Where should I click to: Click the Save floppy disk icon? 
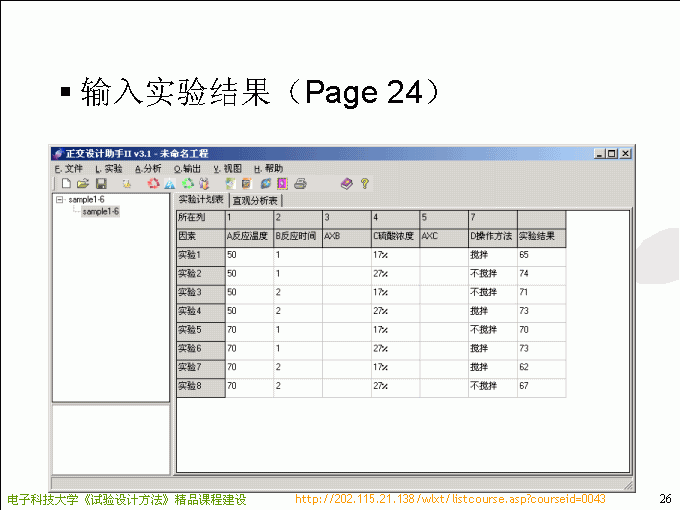[x=101, y=184]
